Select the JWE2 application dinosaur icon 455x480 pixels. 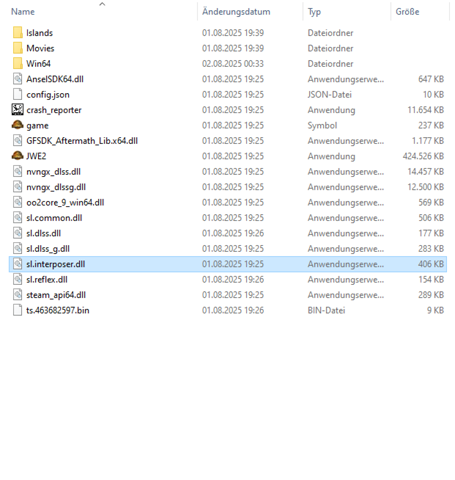pos(18,156)
